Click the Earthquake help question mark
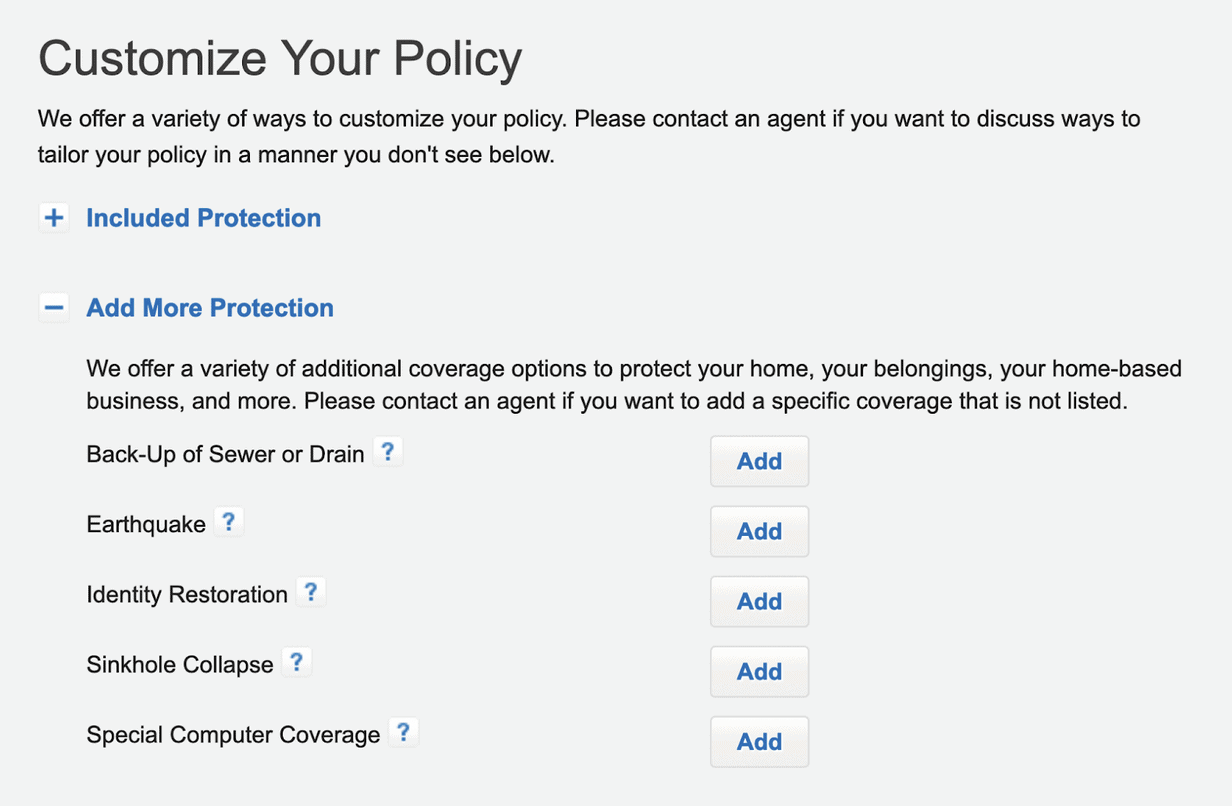This screenshot has width=1232, height=806. tap(229, 522)
